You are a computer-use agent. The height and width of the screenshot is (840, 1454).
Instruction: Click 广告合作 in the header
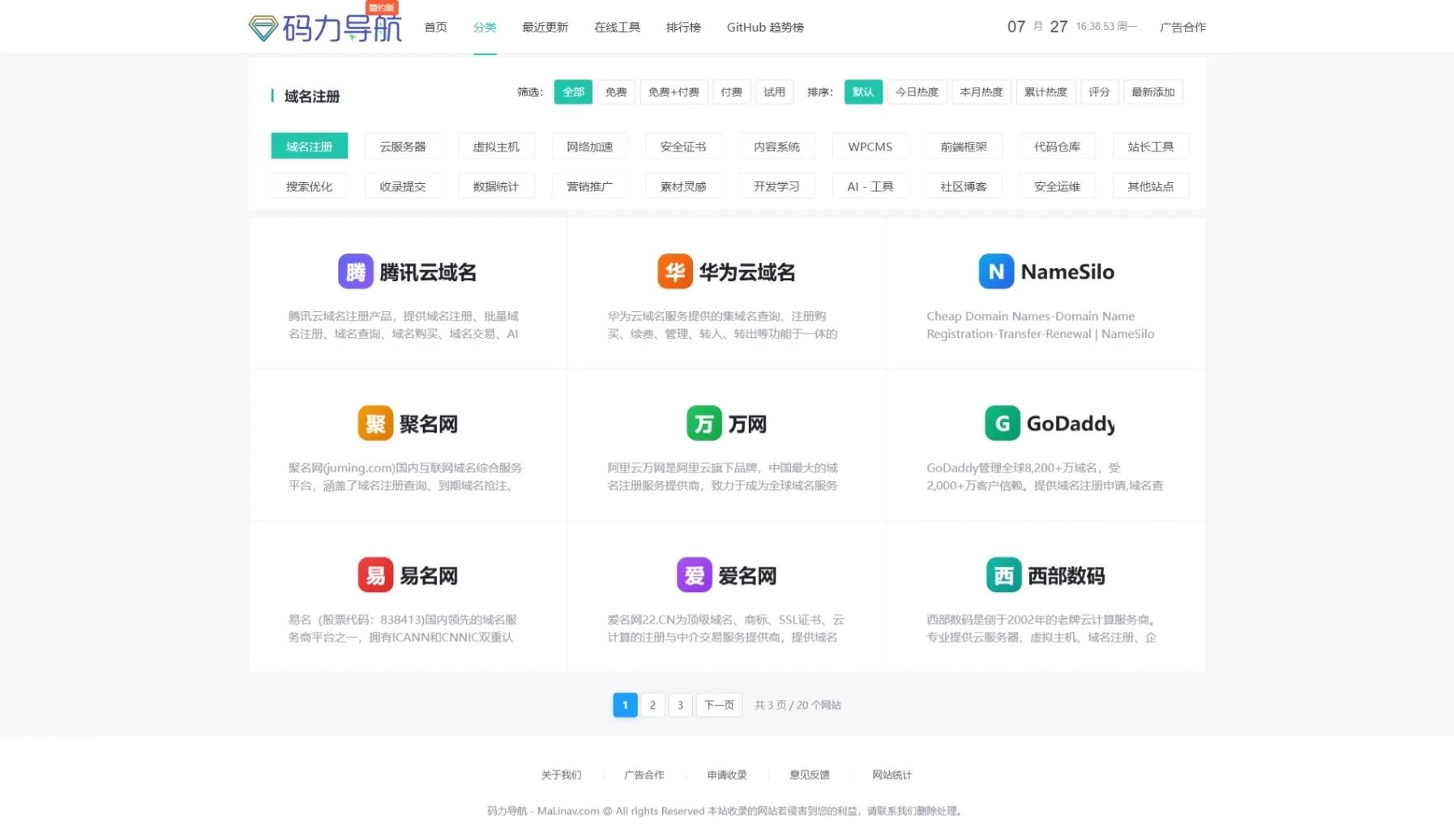(1182, 27)
